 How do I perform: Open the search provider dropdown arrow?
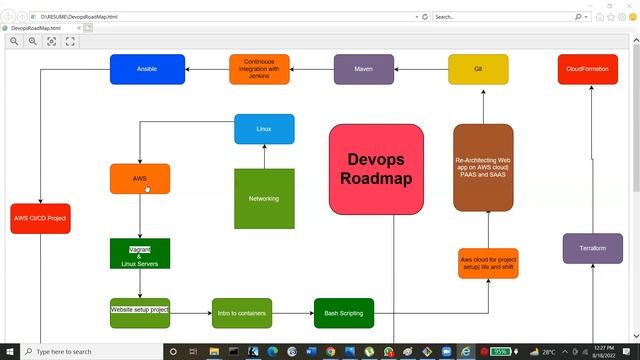click(586, 17)
